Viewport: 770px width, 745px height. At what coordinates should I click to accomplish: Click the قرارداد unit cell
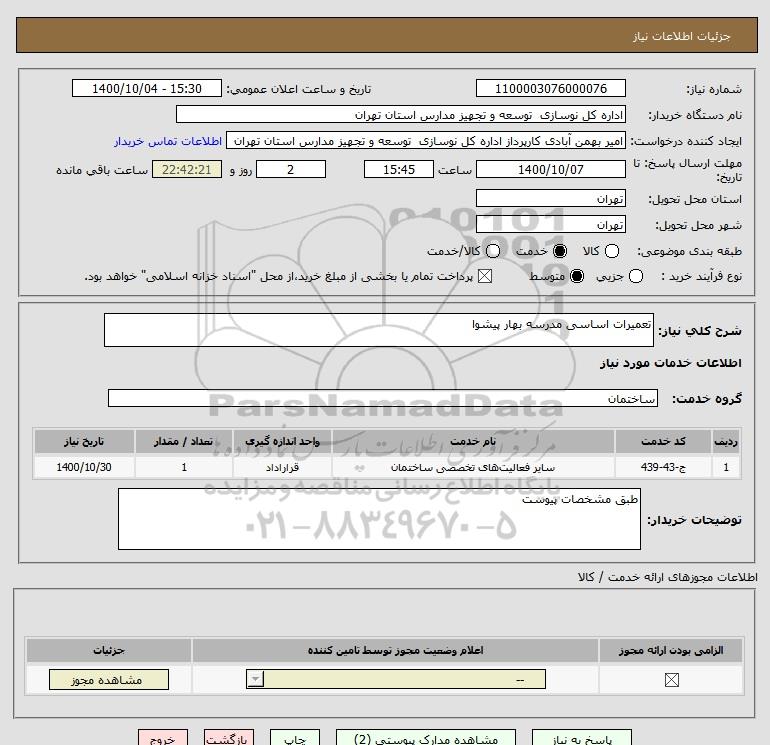point(282,467)
